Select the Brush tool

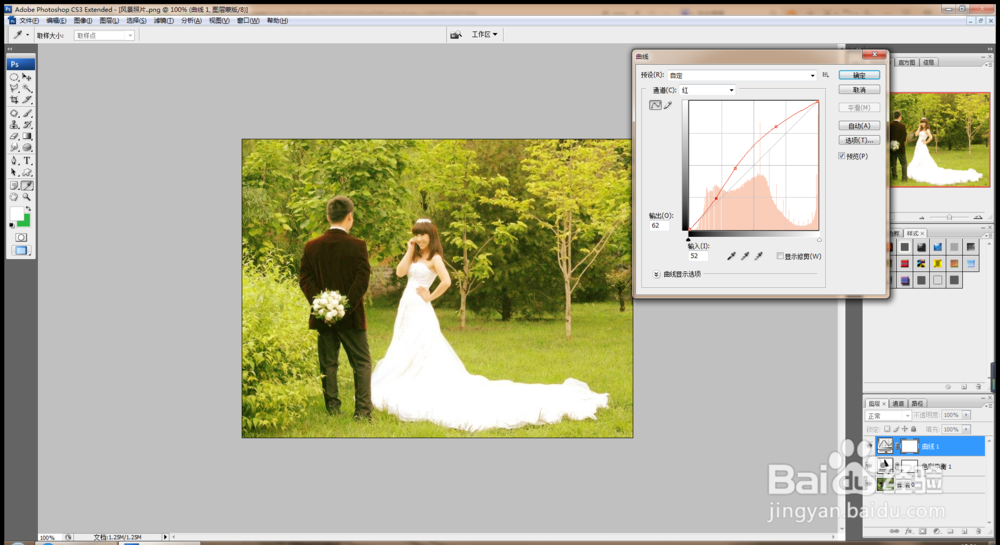coord(27,113)
